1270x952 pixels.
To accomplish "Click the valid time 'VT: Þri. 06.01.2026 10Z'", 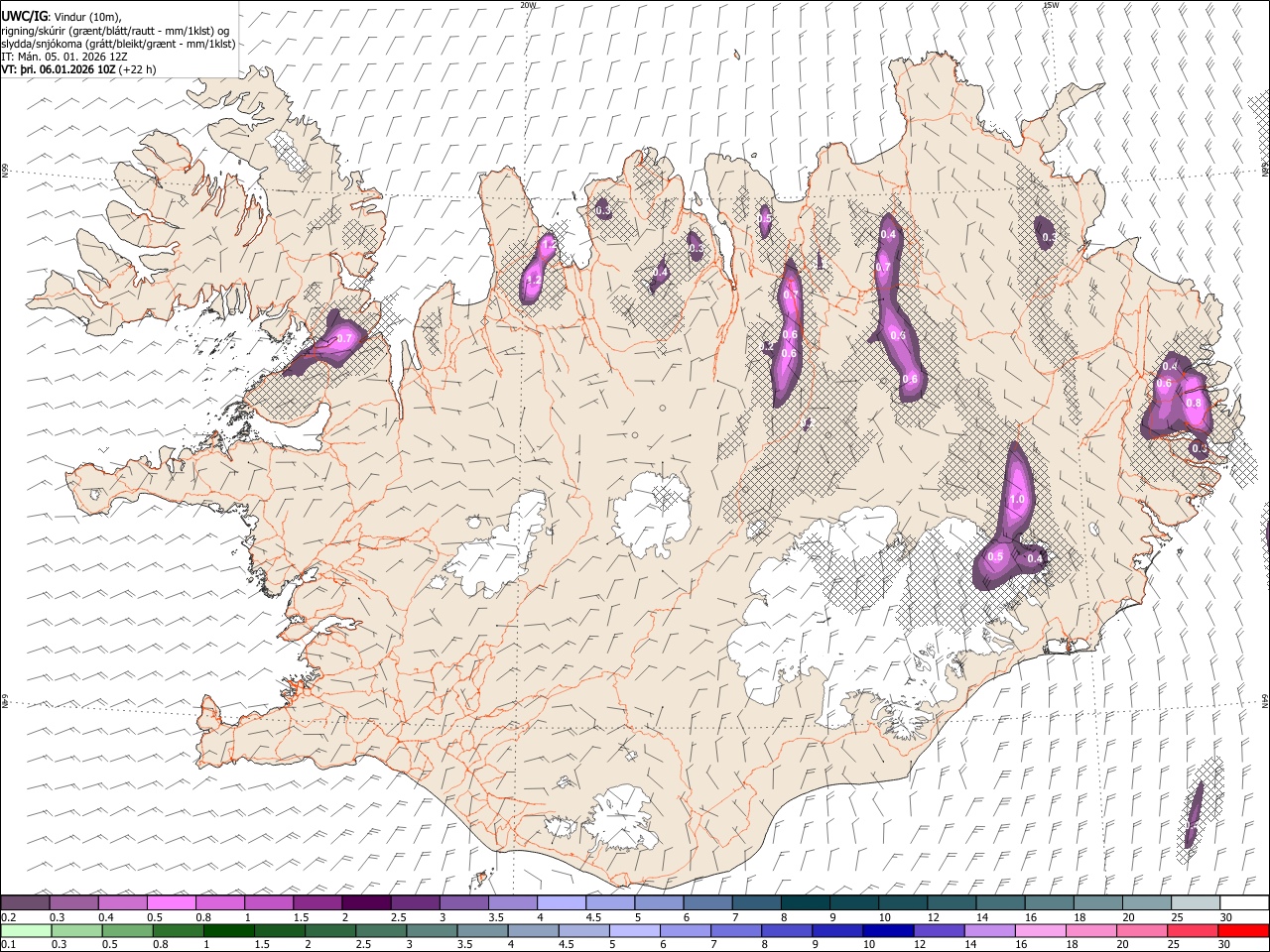I will click(x=60, y=69).
